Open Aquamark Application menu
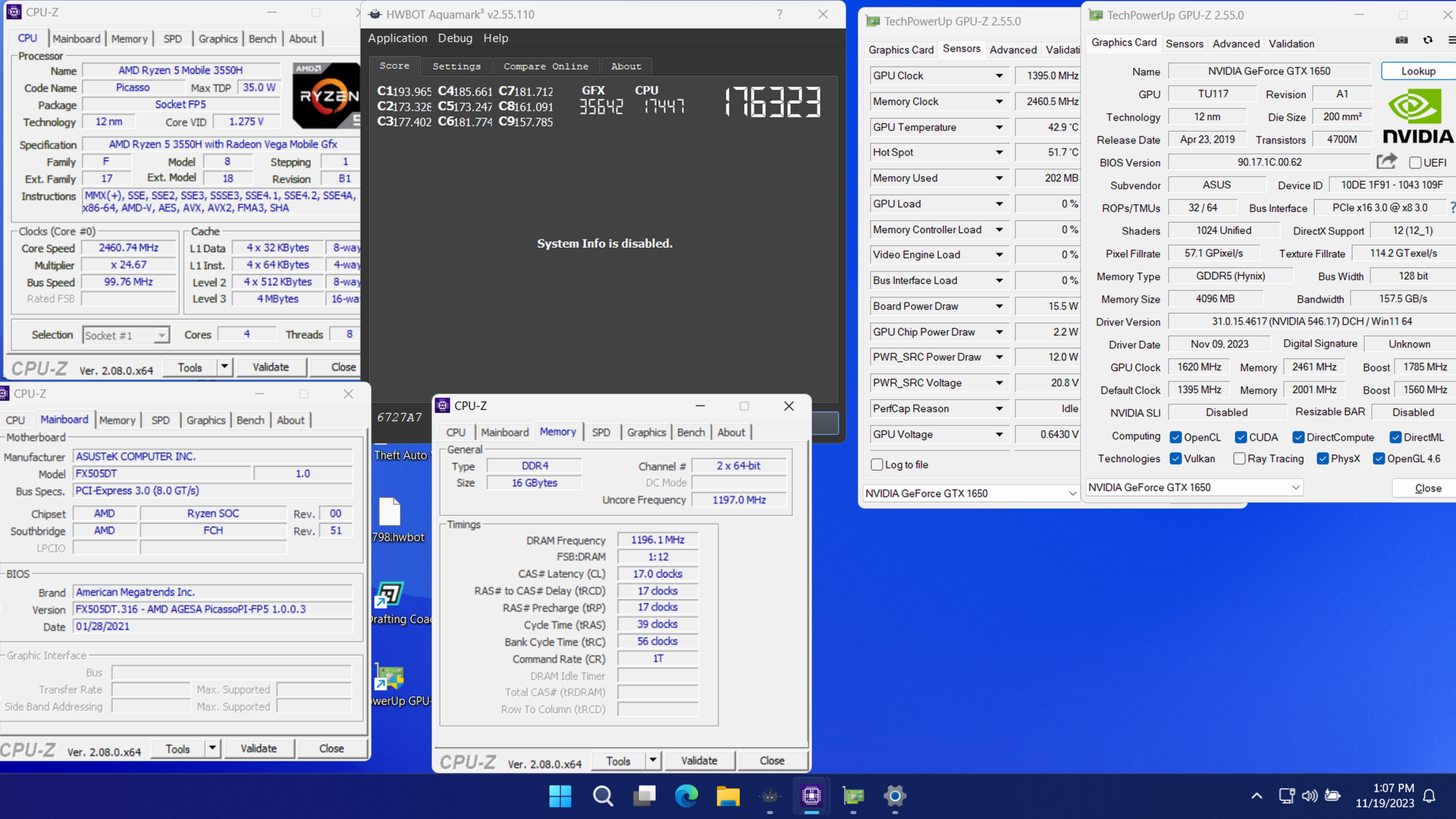1456x819 pixels. (x=397, y=38)
